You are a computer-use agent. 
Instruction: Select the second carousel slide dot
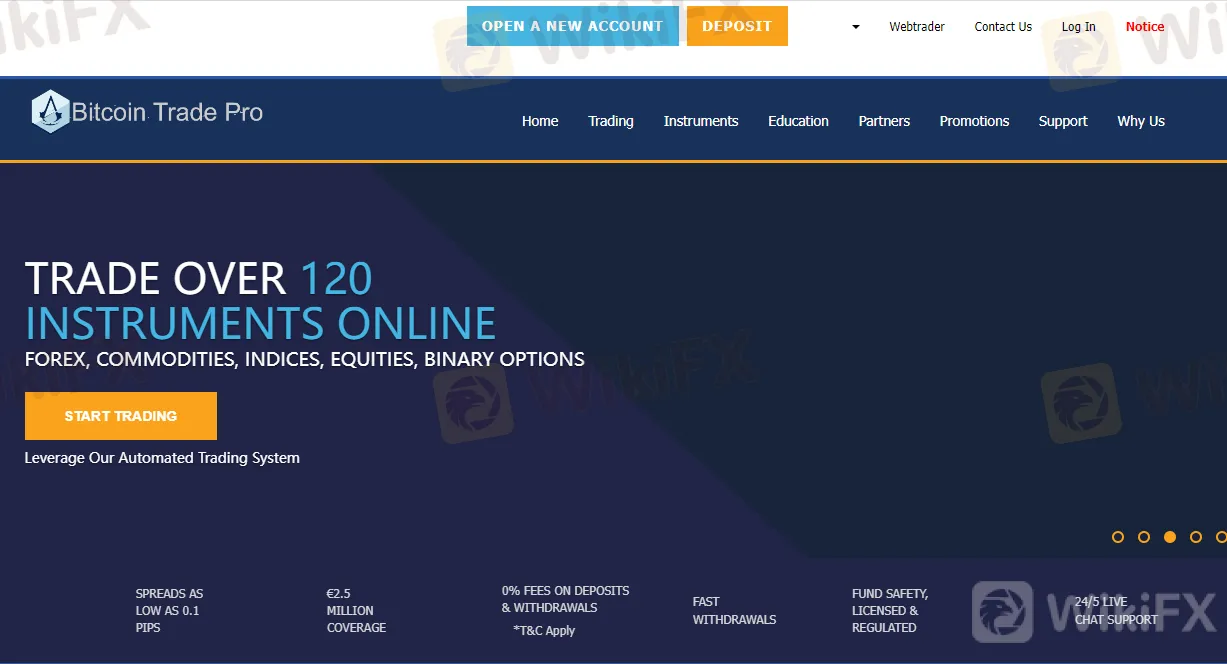[1144, 537]
